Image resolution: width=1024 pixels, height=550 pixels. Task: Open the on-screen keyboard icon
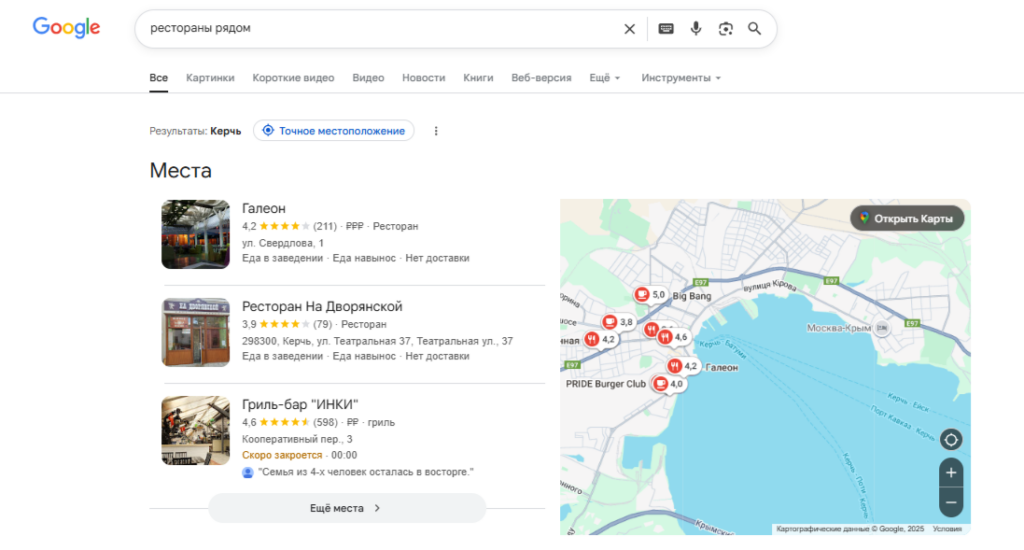665,29
